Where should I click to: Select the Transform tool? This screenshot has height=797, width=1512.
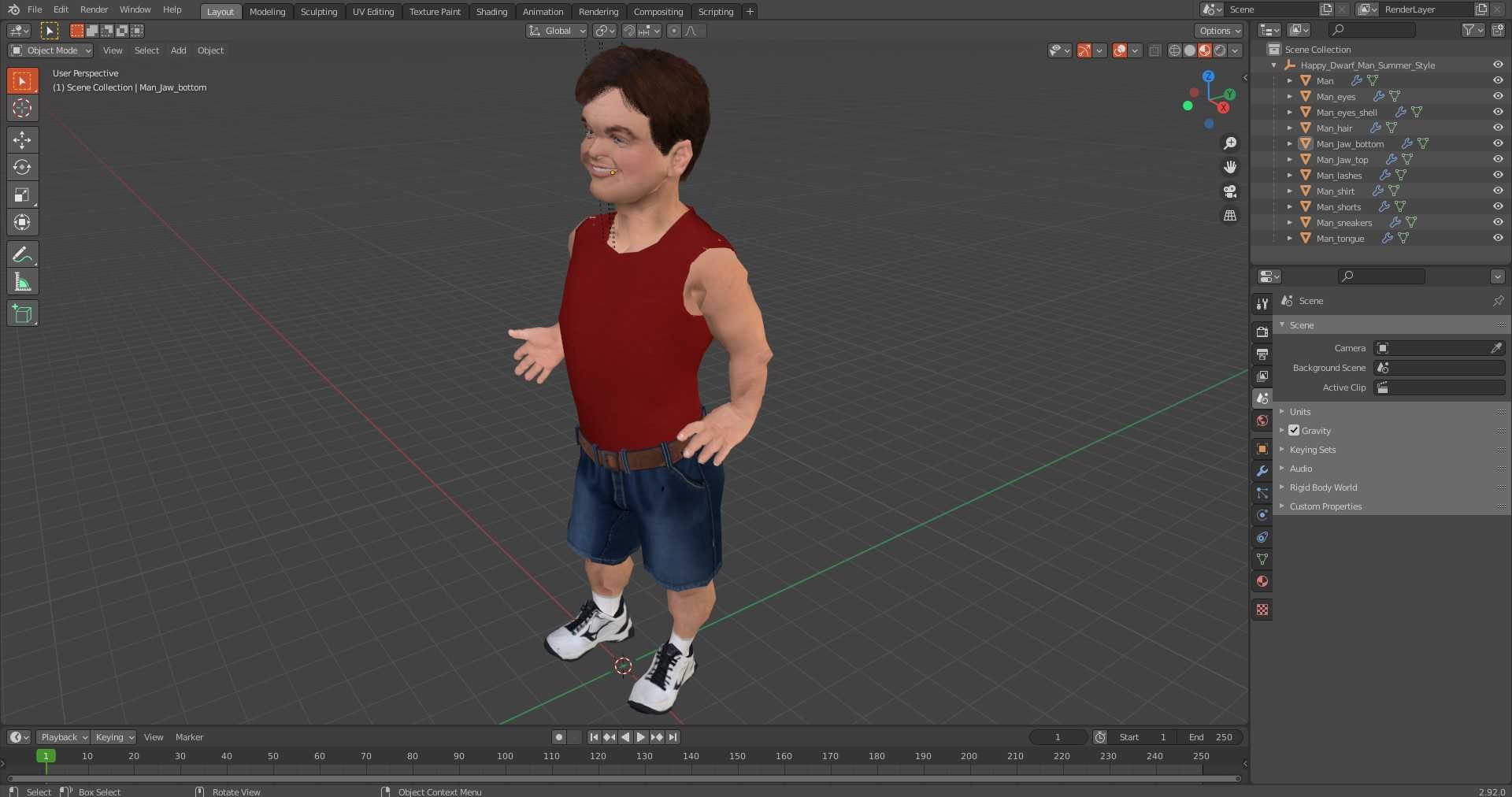[x=22, y=223]
